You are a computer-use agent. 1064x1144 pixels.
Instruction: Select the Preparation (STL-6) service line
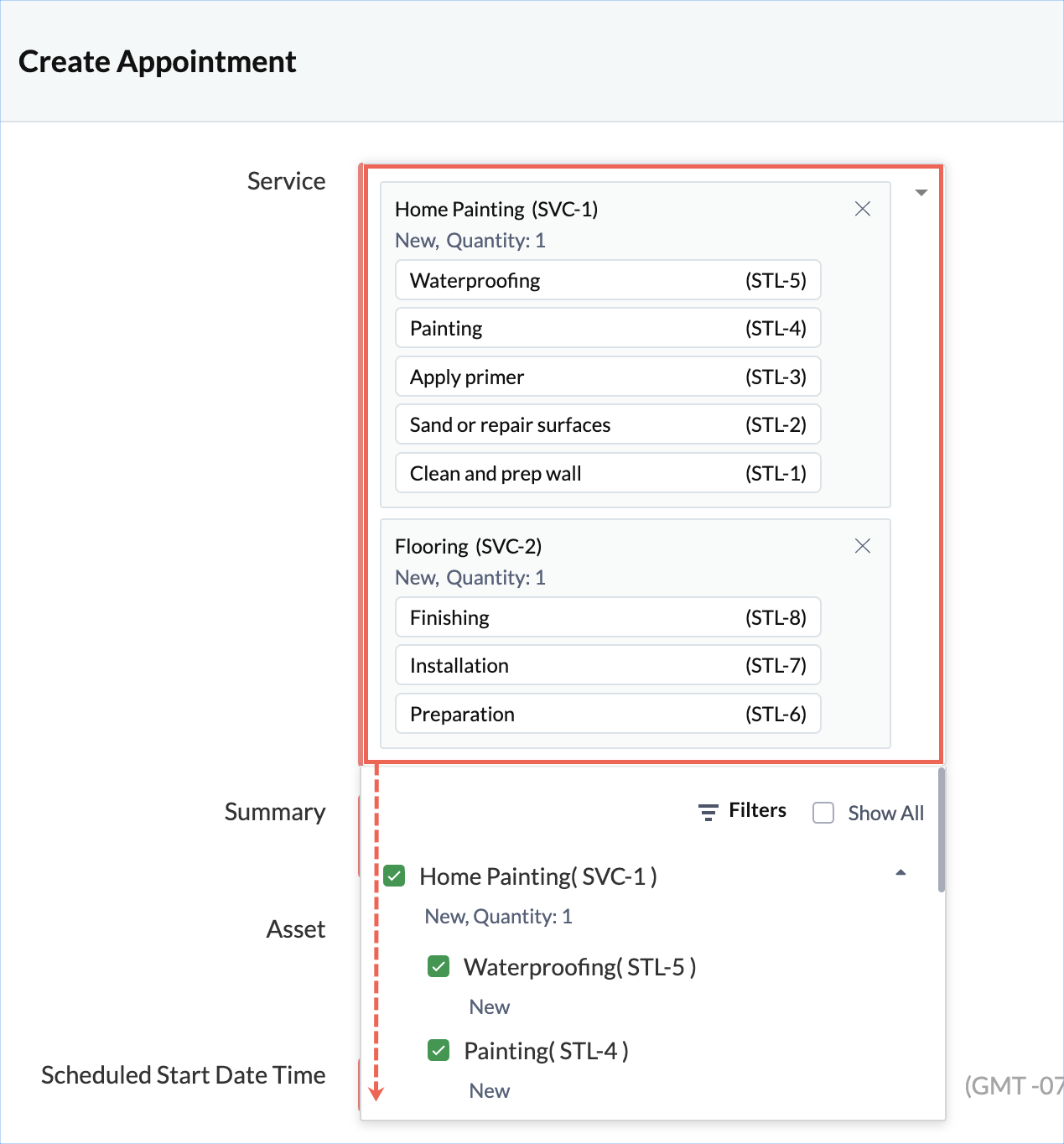607,714
